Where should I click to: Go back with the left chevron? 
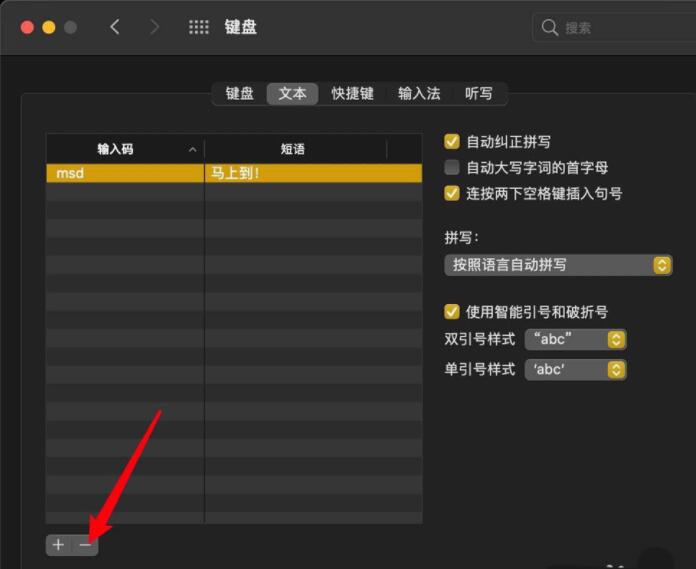[115, 27]
